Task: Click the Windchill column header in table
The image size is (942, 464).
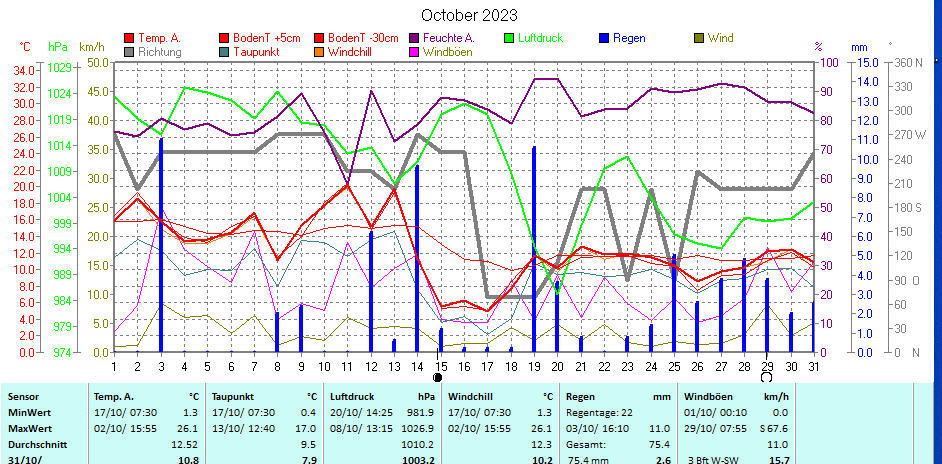Action: 468,397
